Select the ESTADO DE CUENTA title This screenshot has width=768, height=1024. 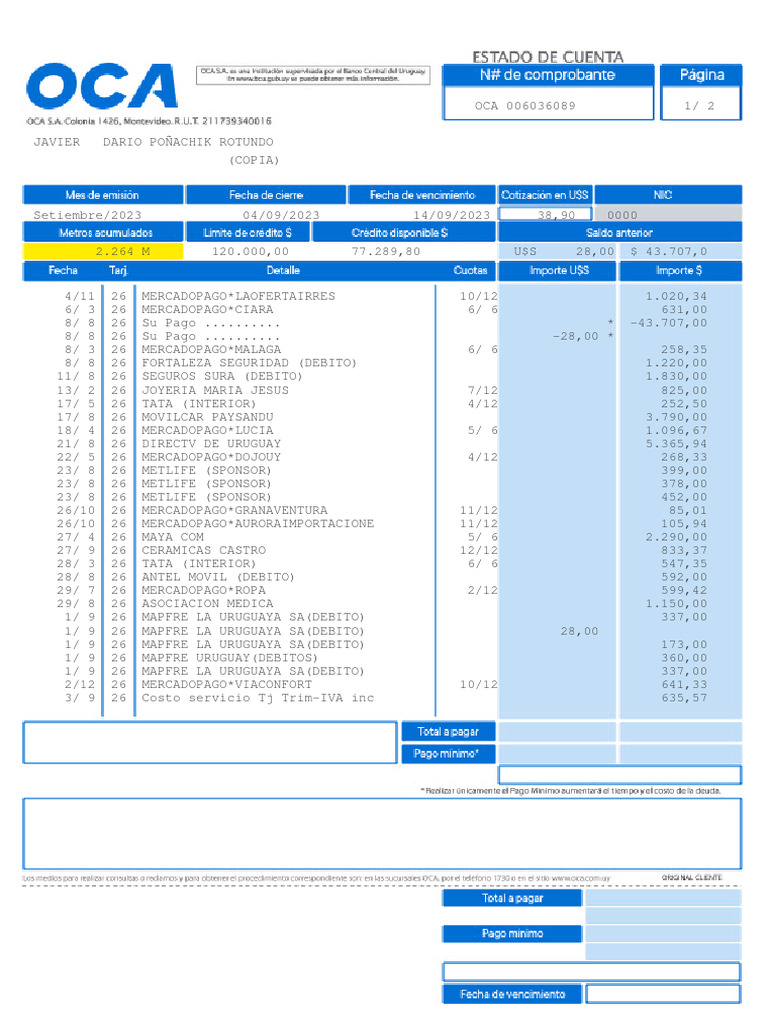click(x=548, y=57)
